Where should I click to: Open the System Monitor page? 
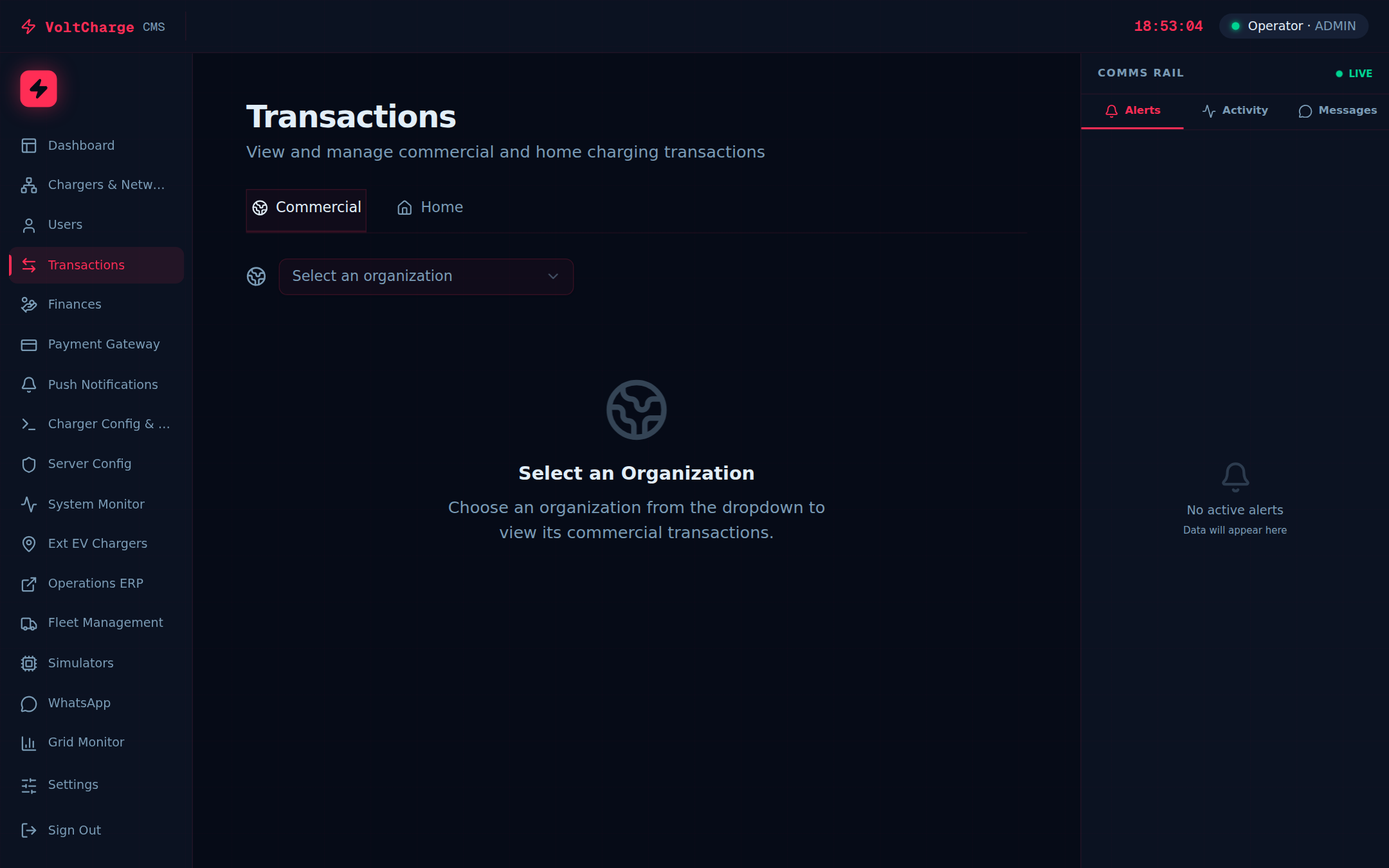pyautogui.click(x=96, y=504)
